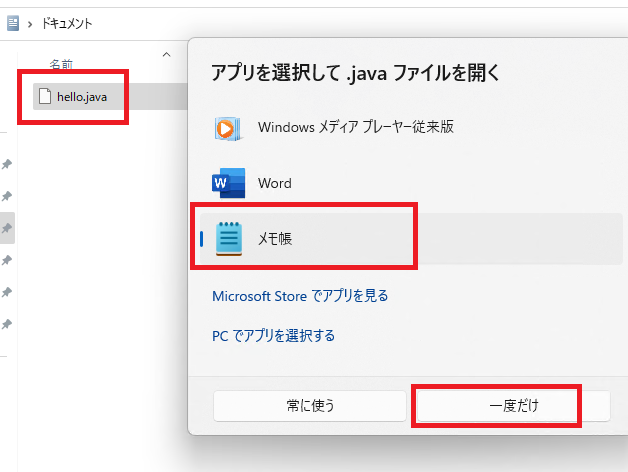The height and width of the screenshot is (472, 628).
Task: Click the sort arrow above the 名前 column
Action: pyautogui.click(x=166, y=54)
